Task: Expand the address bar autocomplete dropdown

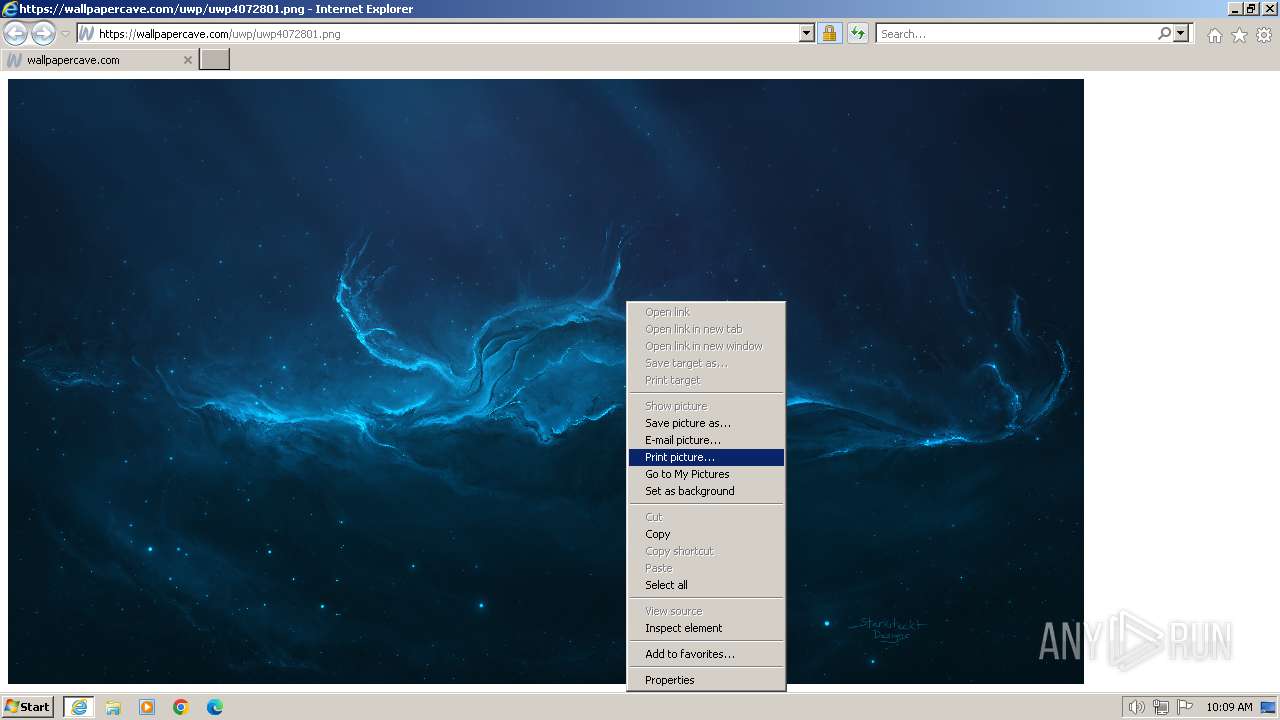Action: [807, 34]
